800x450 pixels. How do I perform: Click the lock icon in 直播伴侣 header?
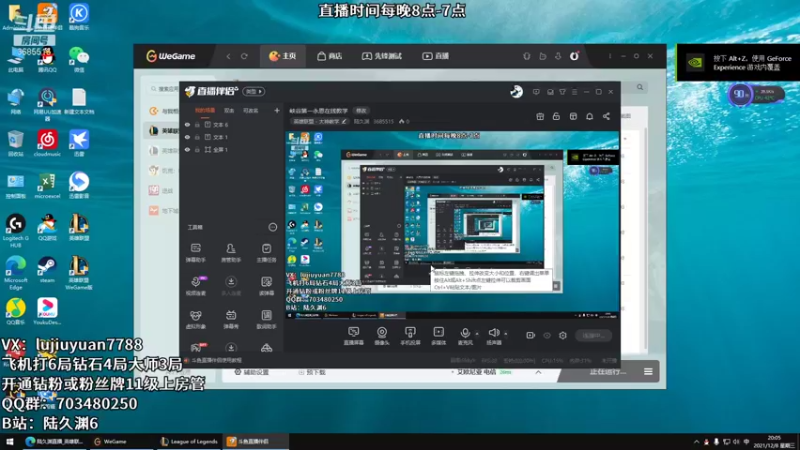pyautogui.click(x=556, y=116)
